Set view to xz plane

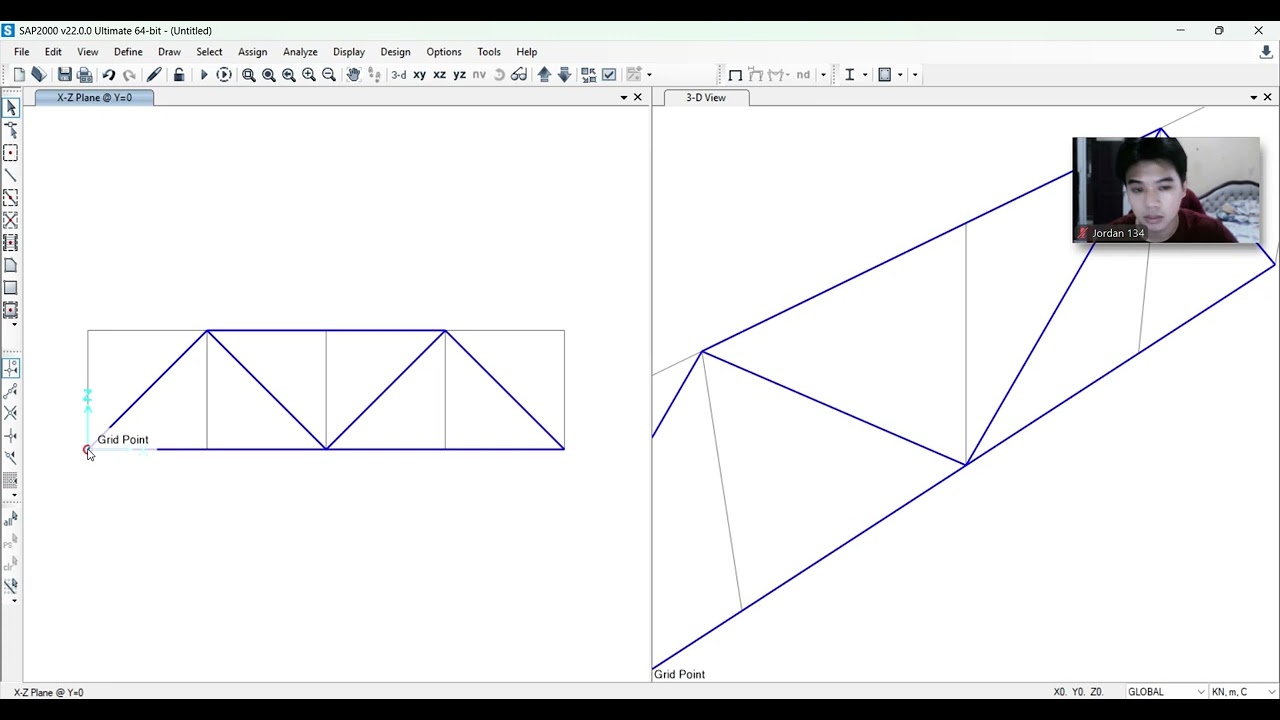click(x=439, y=75)
